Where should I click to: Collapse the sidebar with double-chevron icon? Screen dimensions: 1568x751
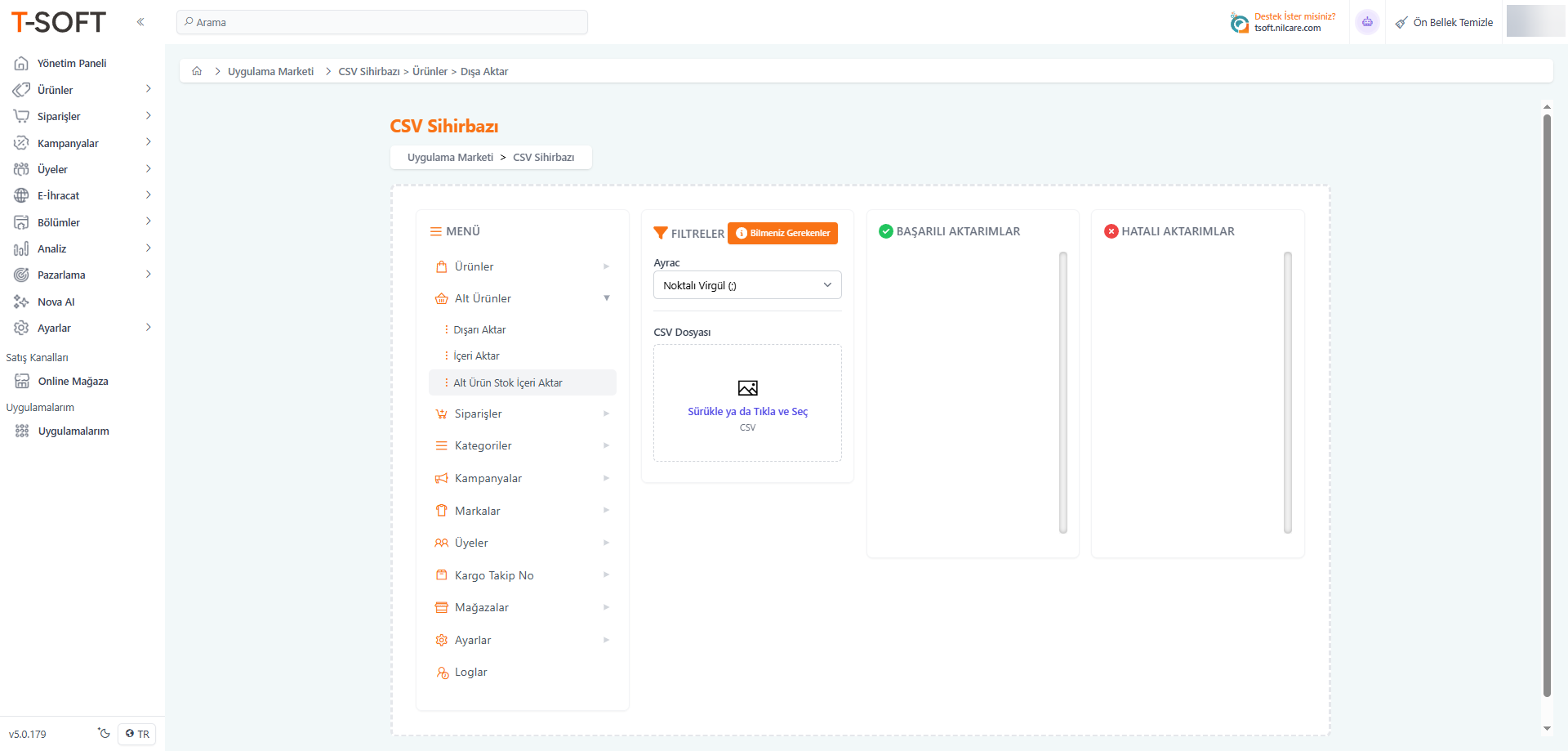(140, 22)
